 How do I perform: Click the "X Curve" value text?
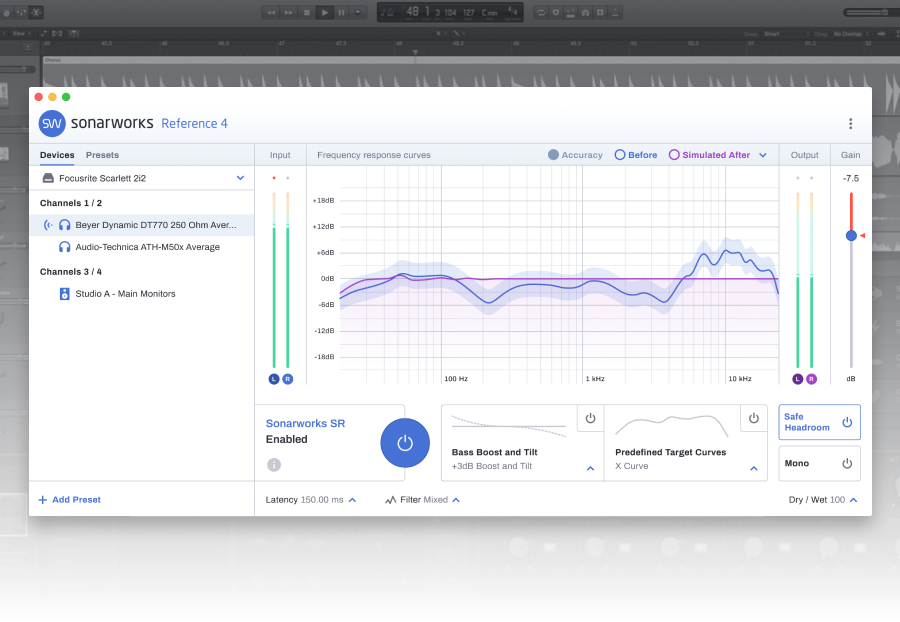(631, 466)
